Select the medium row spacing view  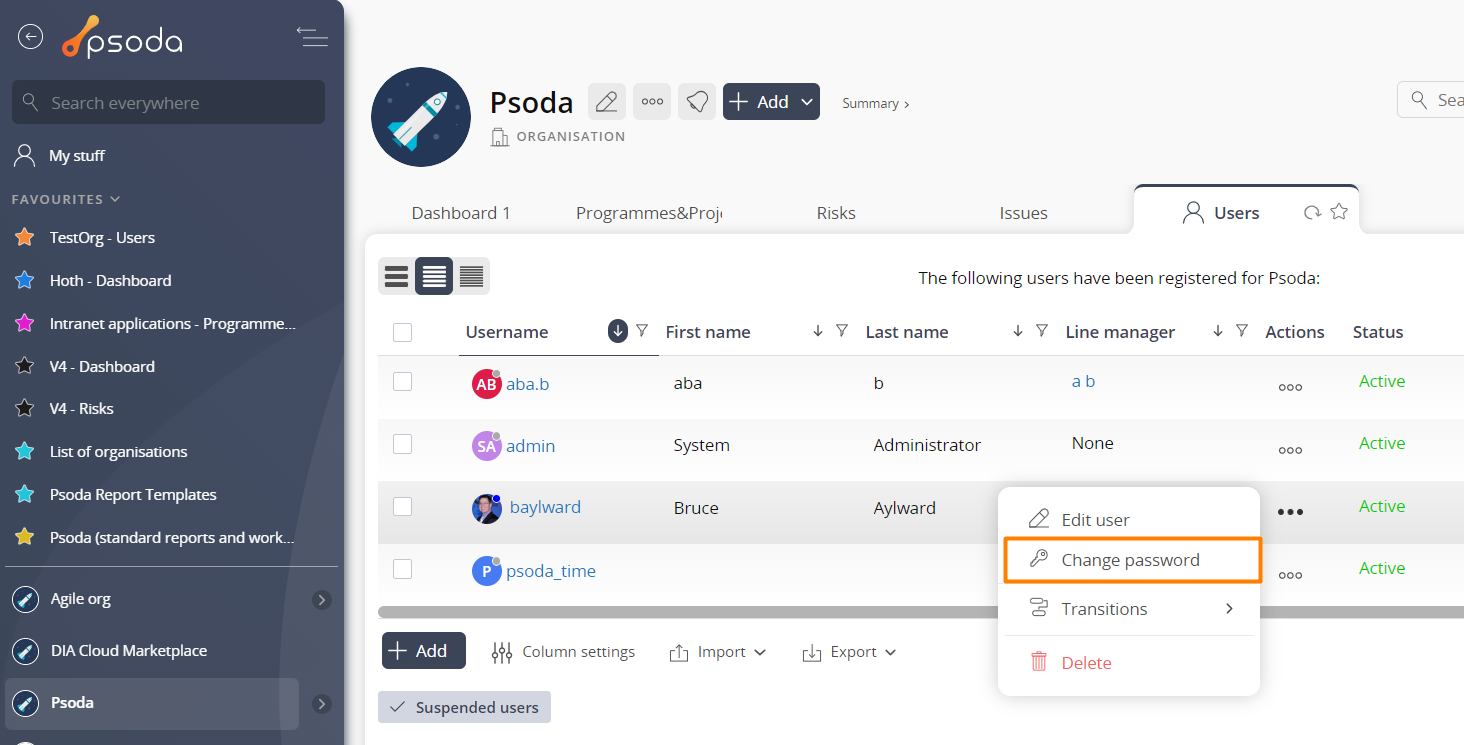click(434, 276)
